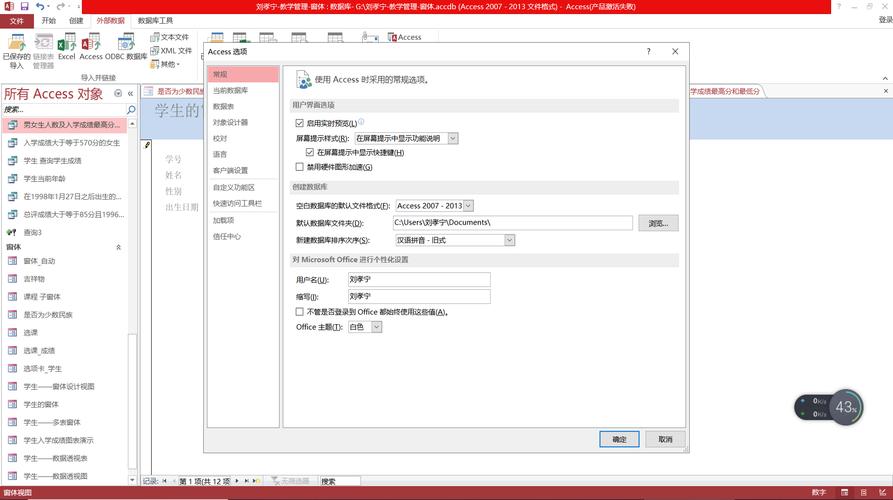Collapse the 窗体 group in navigation pane

[x=118, y=247]
